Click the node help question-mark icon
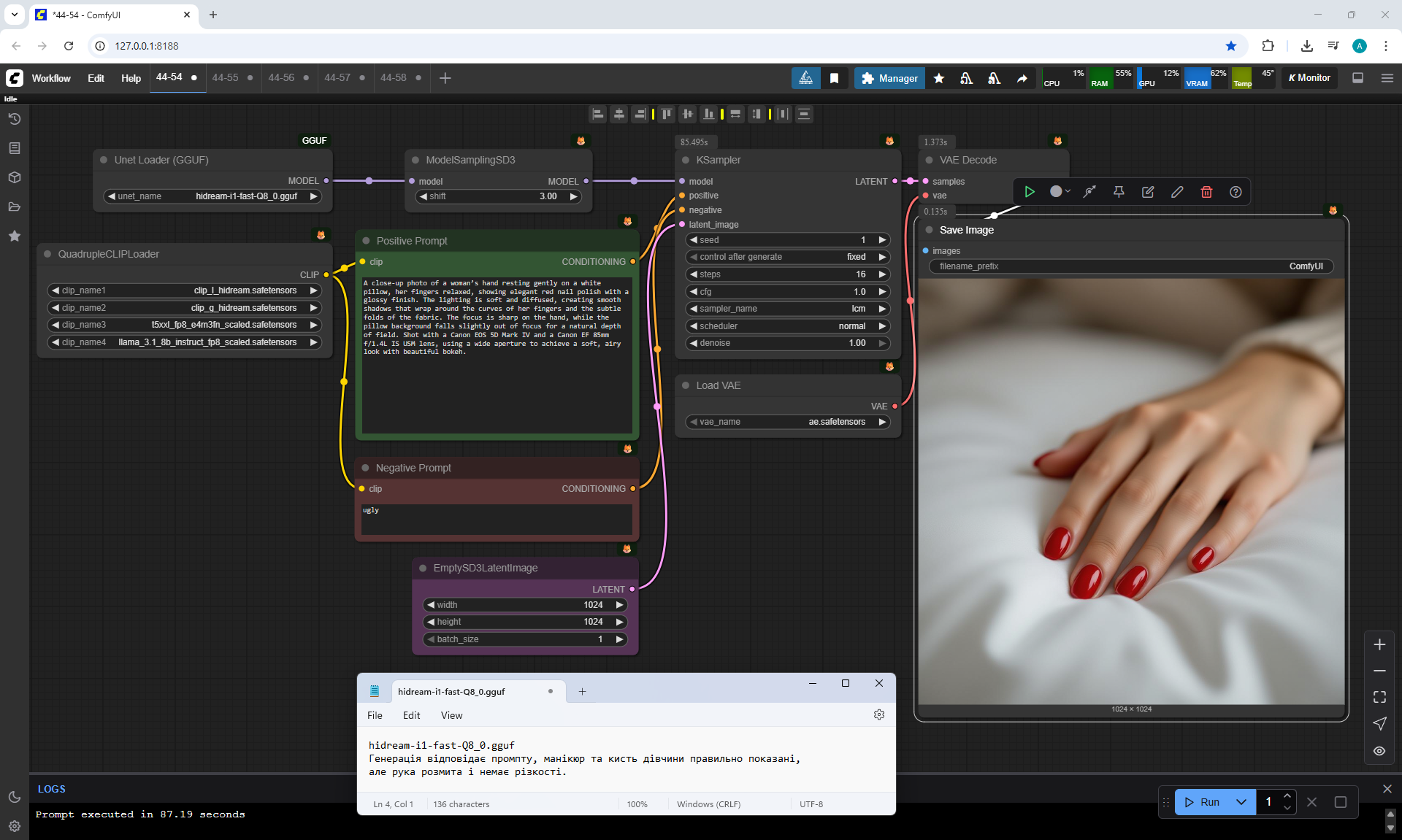 (x=1236, y=192)
